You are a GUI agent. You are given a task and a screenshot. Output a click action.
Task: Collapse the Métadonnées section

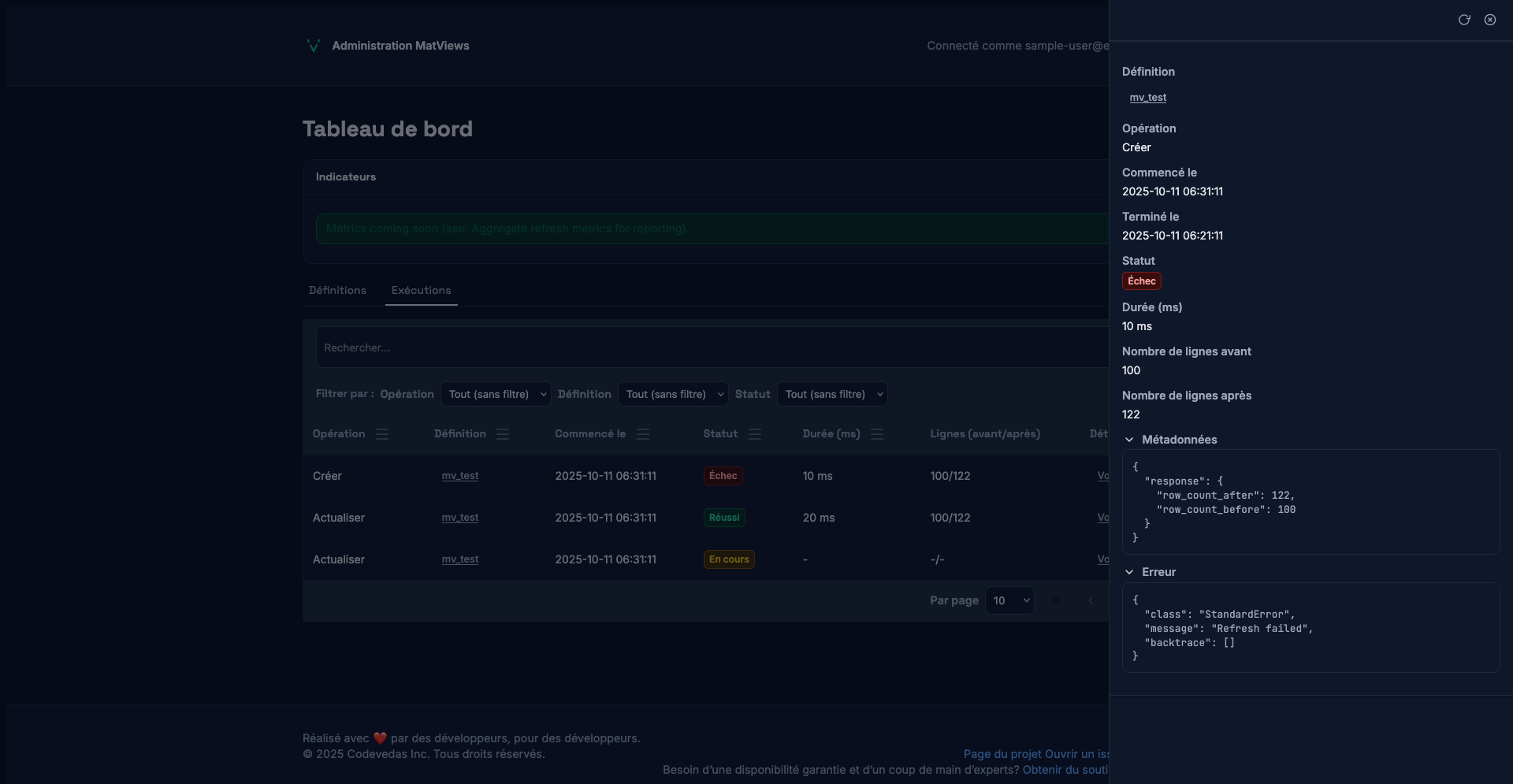click(x=1129, y=440)
